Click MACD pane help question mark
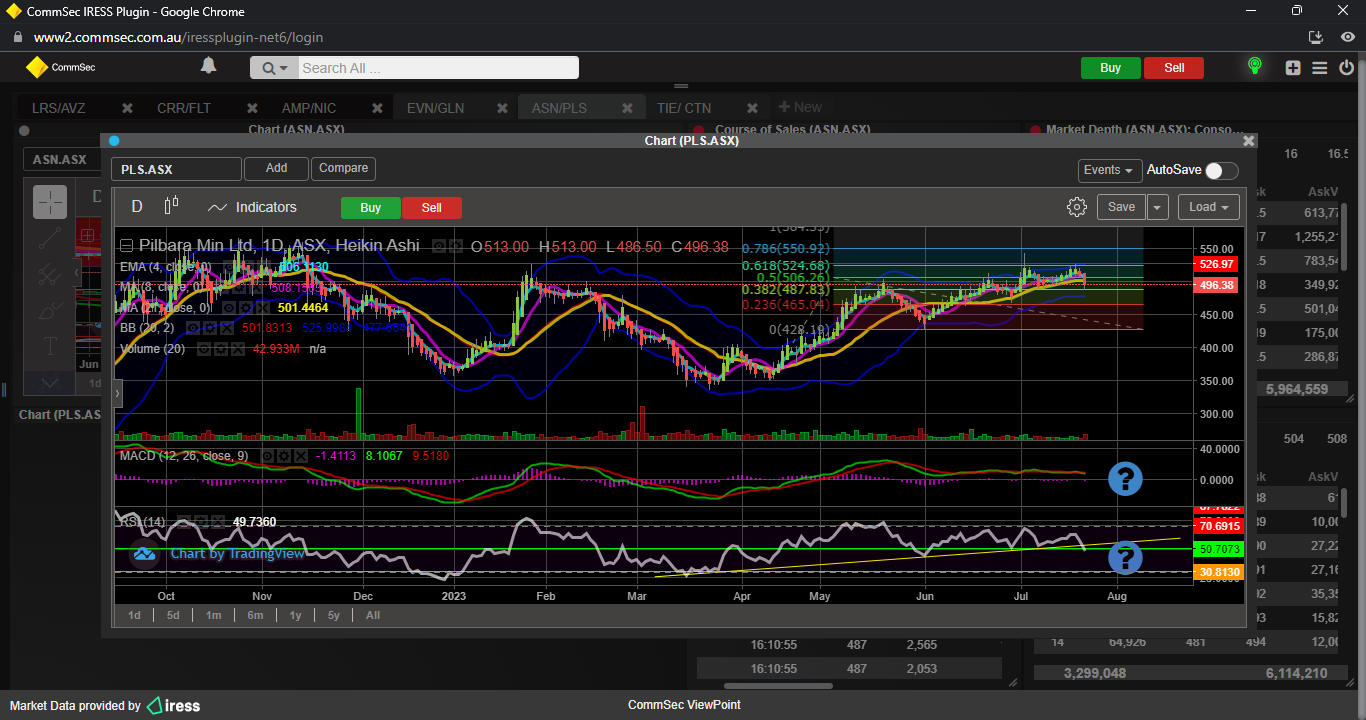This screenshot has width=1366, height=720. pyautogui.click(x=1125, y=479)
